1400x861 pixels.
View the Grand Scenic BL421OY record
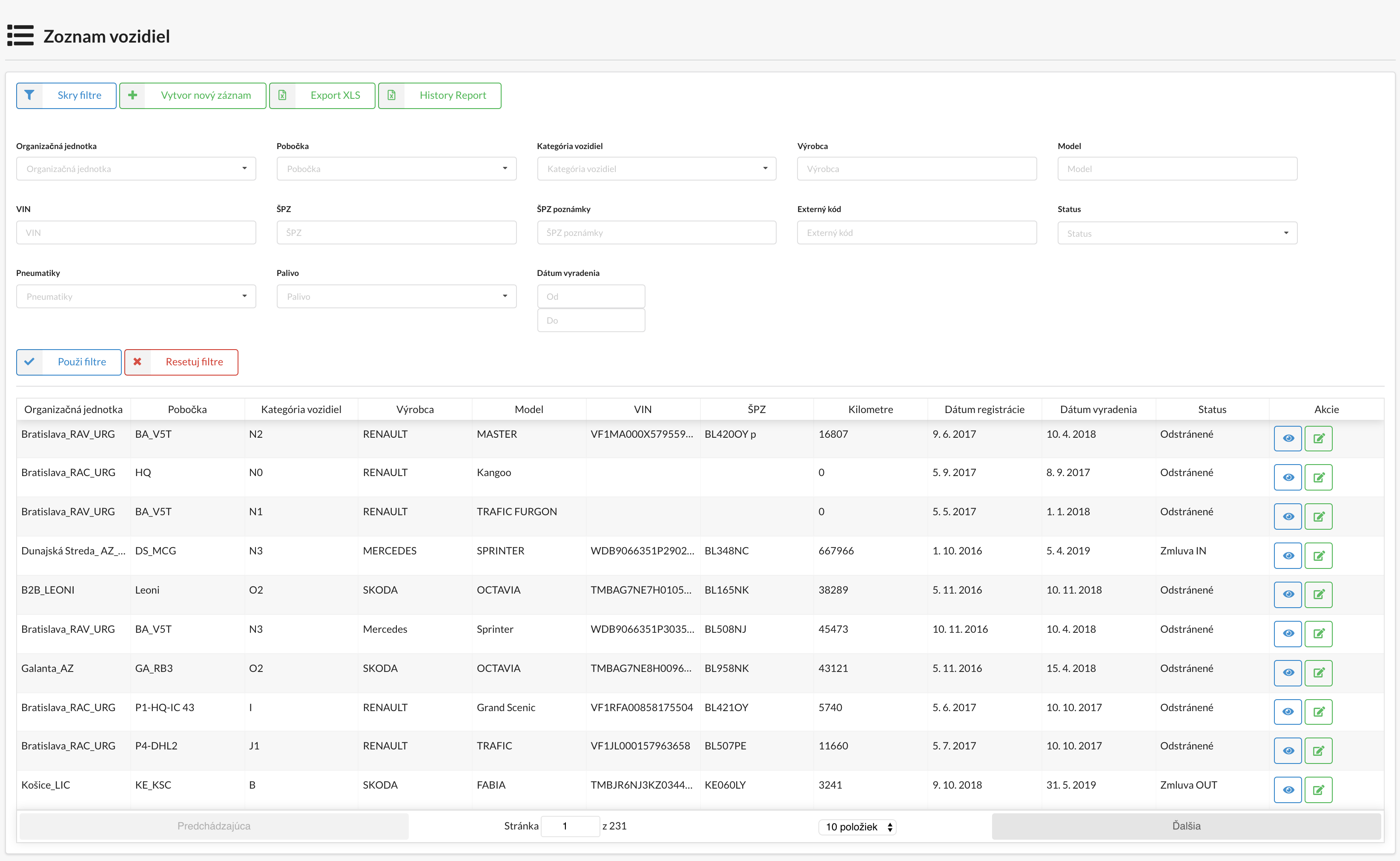[1288, 712]
